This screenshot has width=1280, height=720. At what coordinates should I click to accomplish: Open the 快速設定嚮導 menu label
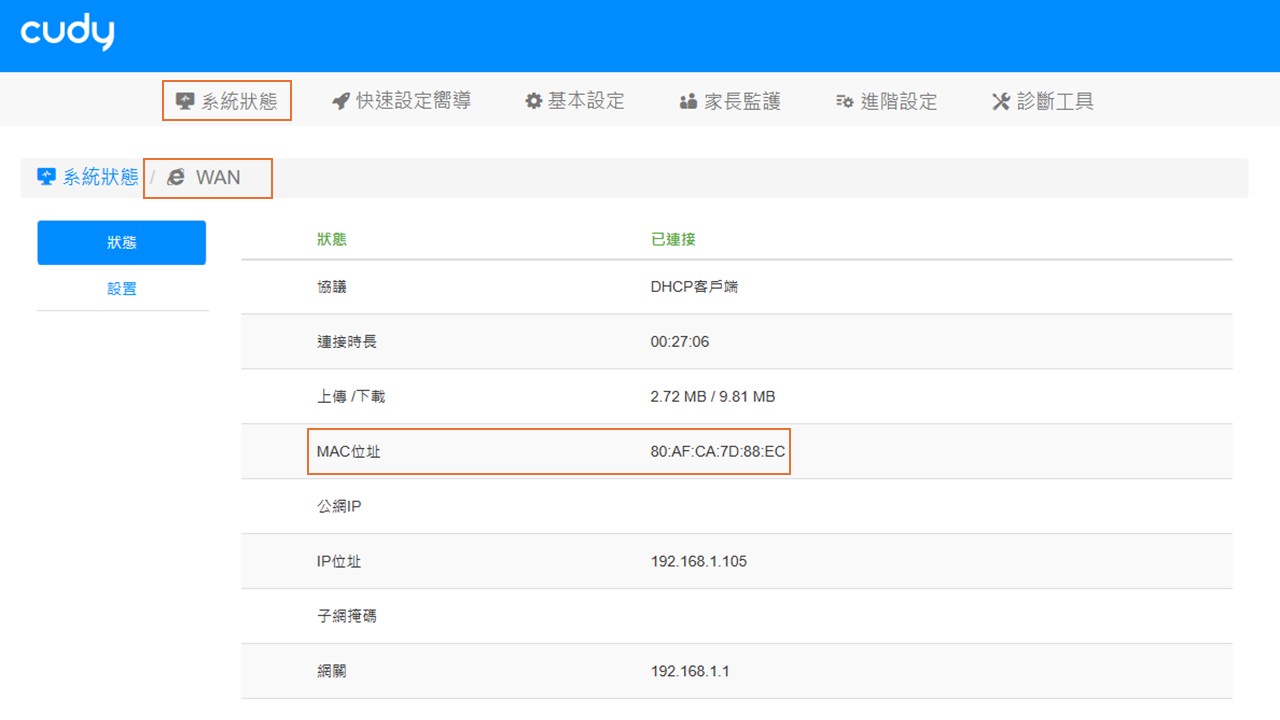[413, 101]
